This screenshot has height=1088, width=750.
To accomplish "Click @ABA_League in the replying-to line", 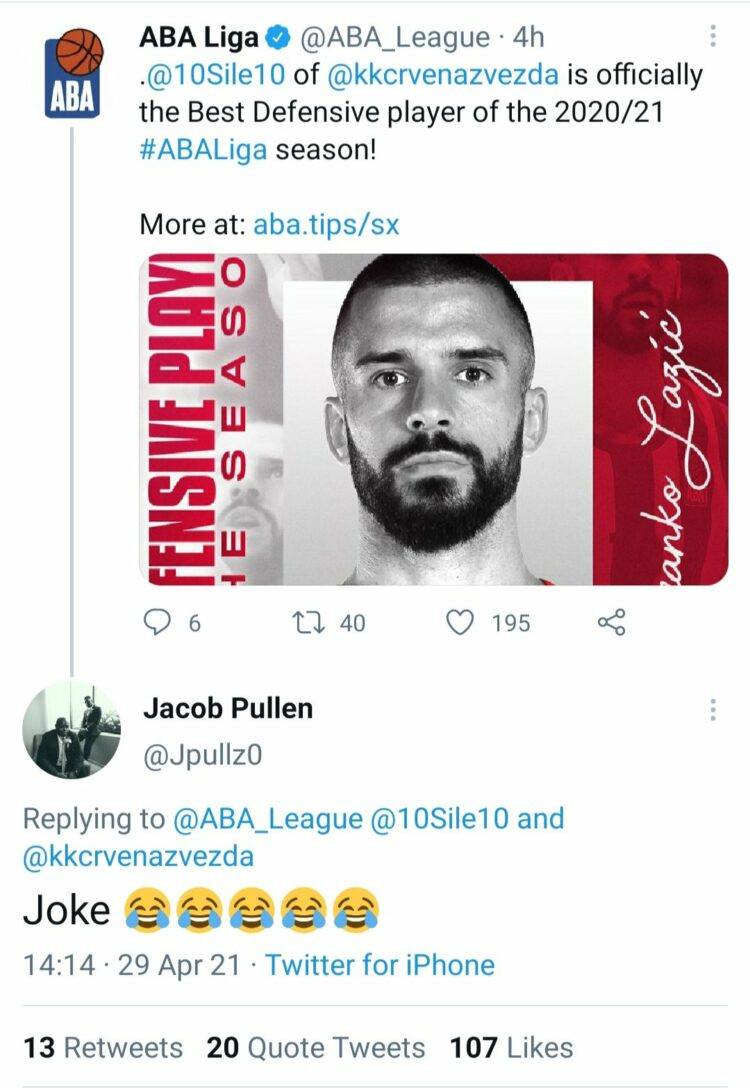I will [268, 819].
